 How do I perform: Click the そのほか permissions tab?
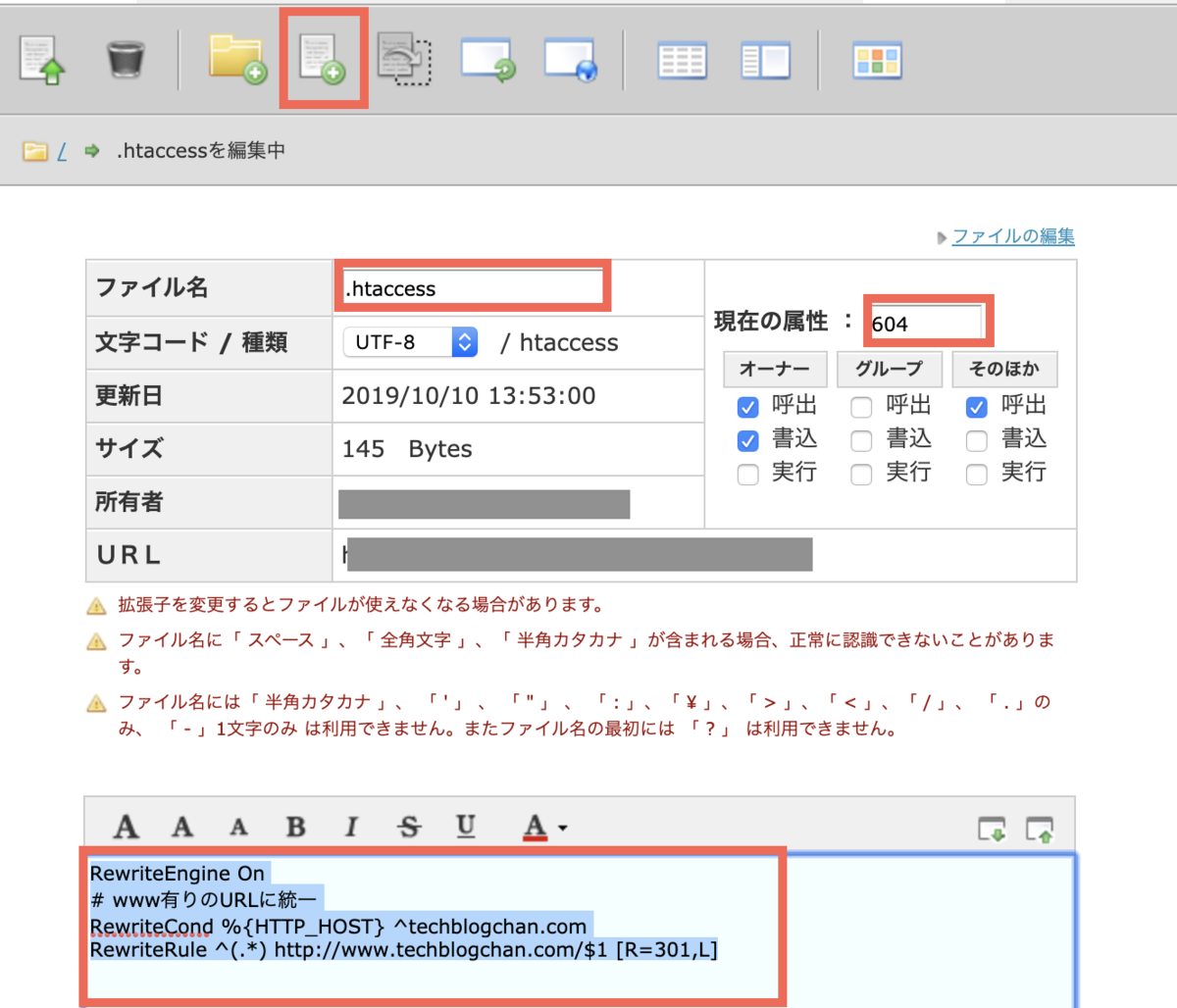1004,370
